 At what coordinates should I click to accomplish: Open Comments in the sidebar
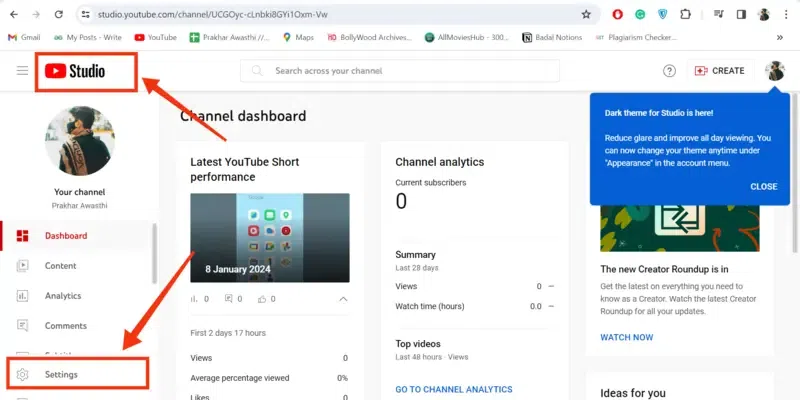77,326
